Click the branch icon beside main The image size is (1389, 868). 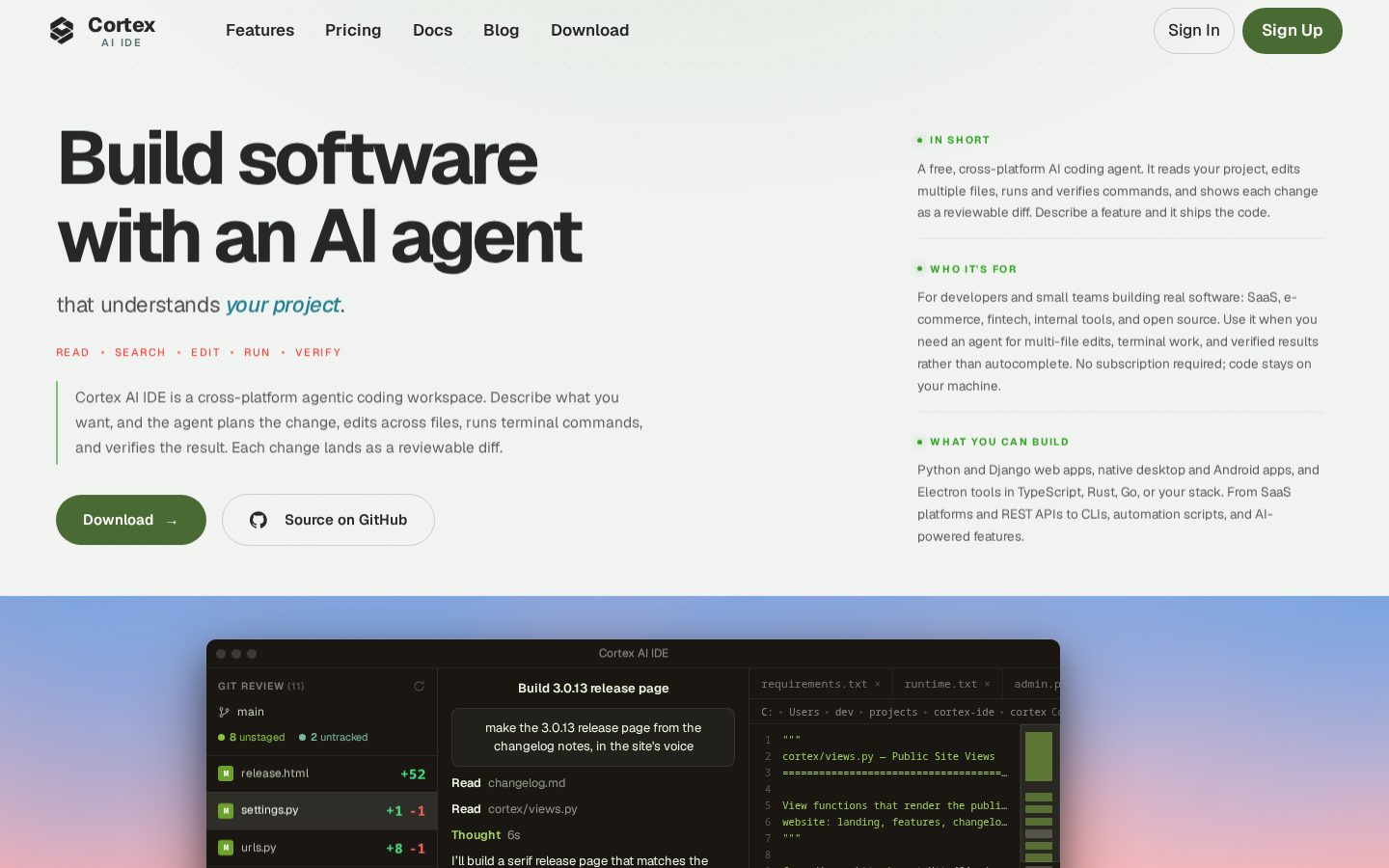click(224, 712)
